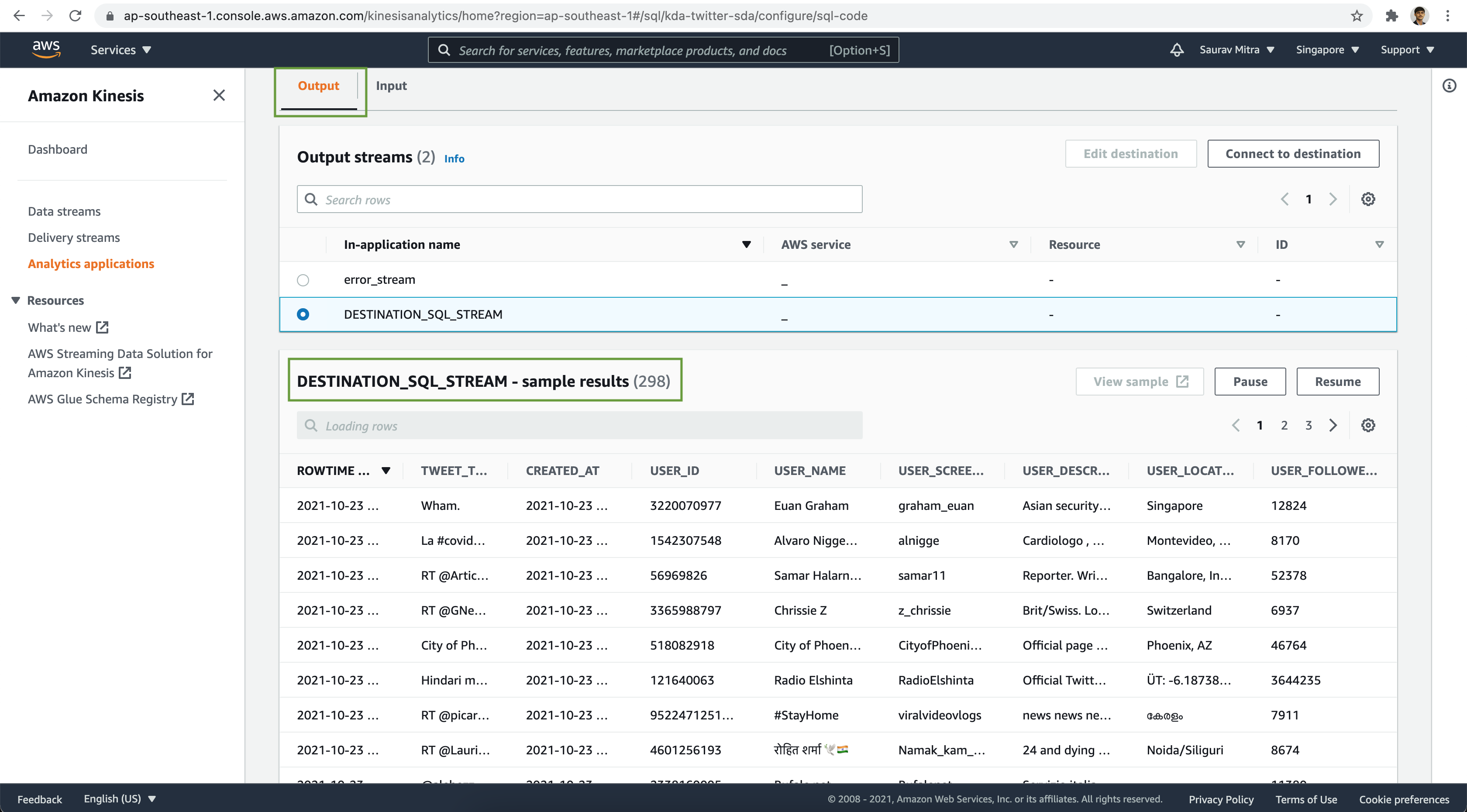1467x812 pixels.
Task: Pause the sample results stream
Action: pos(1250,382)
